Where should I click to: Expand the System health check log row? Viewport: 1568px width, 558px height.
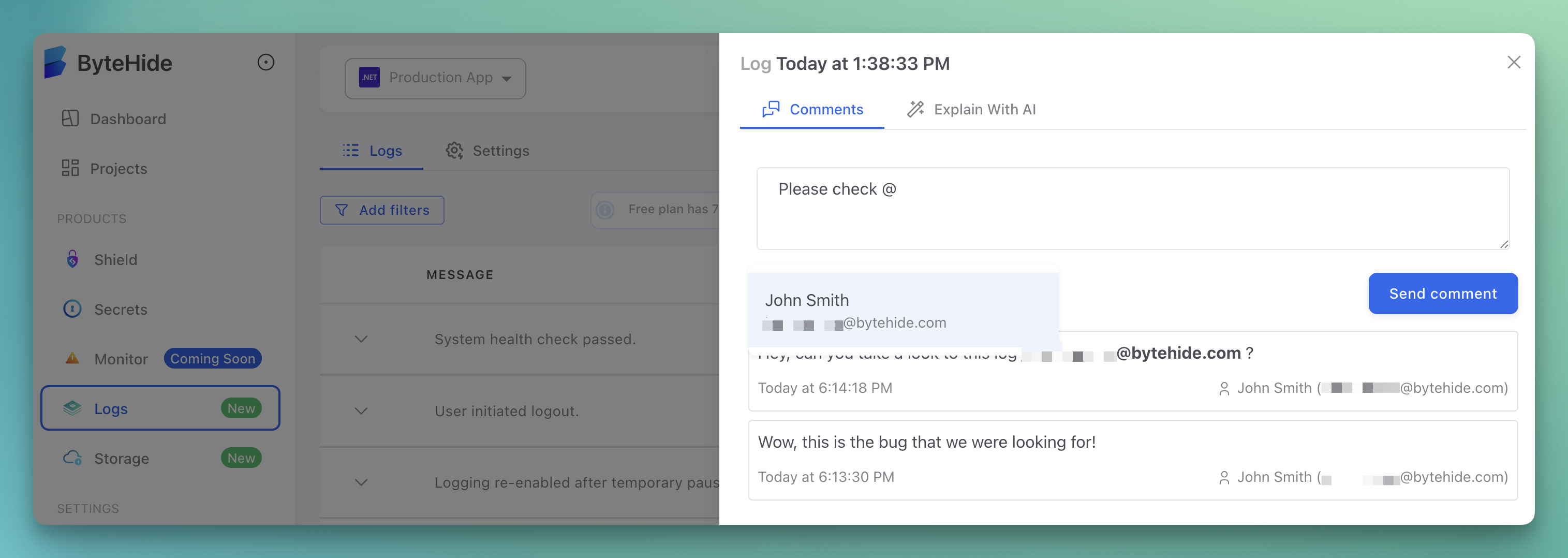[361, 340]
